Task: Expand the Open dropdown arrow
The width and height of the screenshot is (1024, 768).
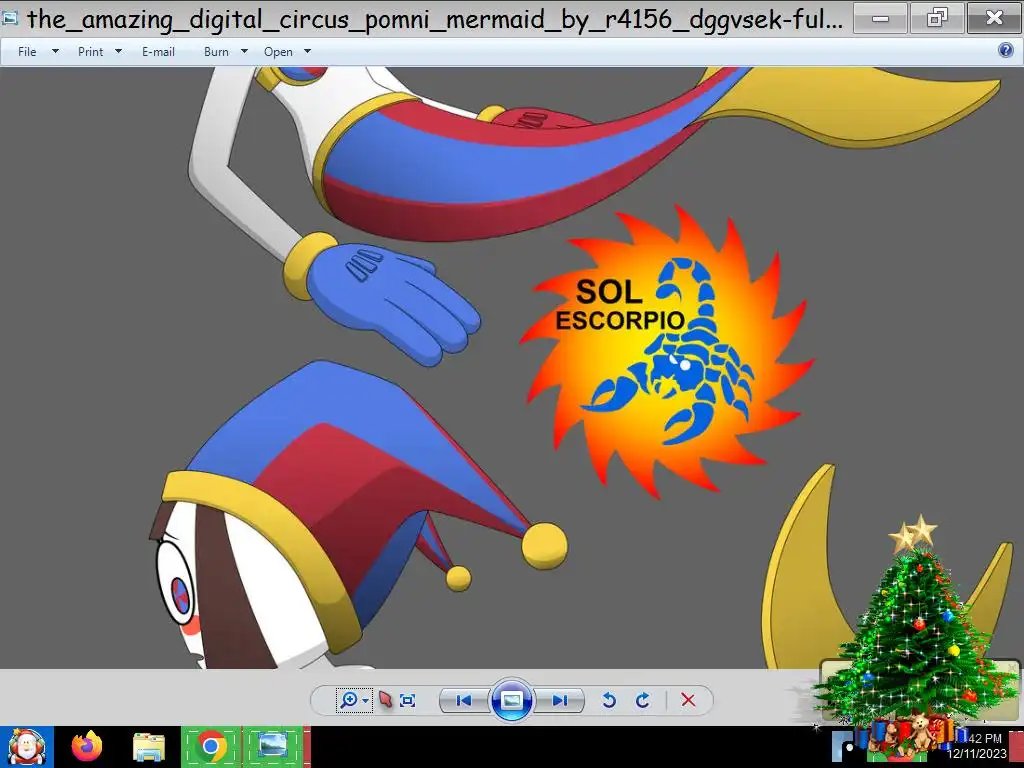Action: [x=308, y=51]
